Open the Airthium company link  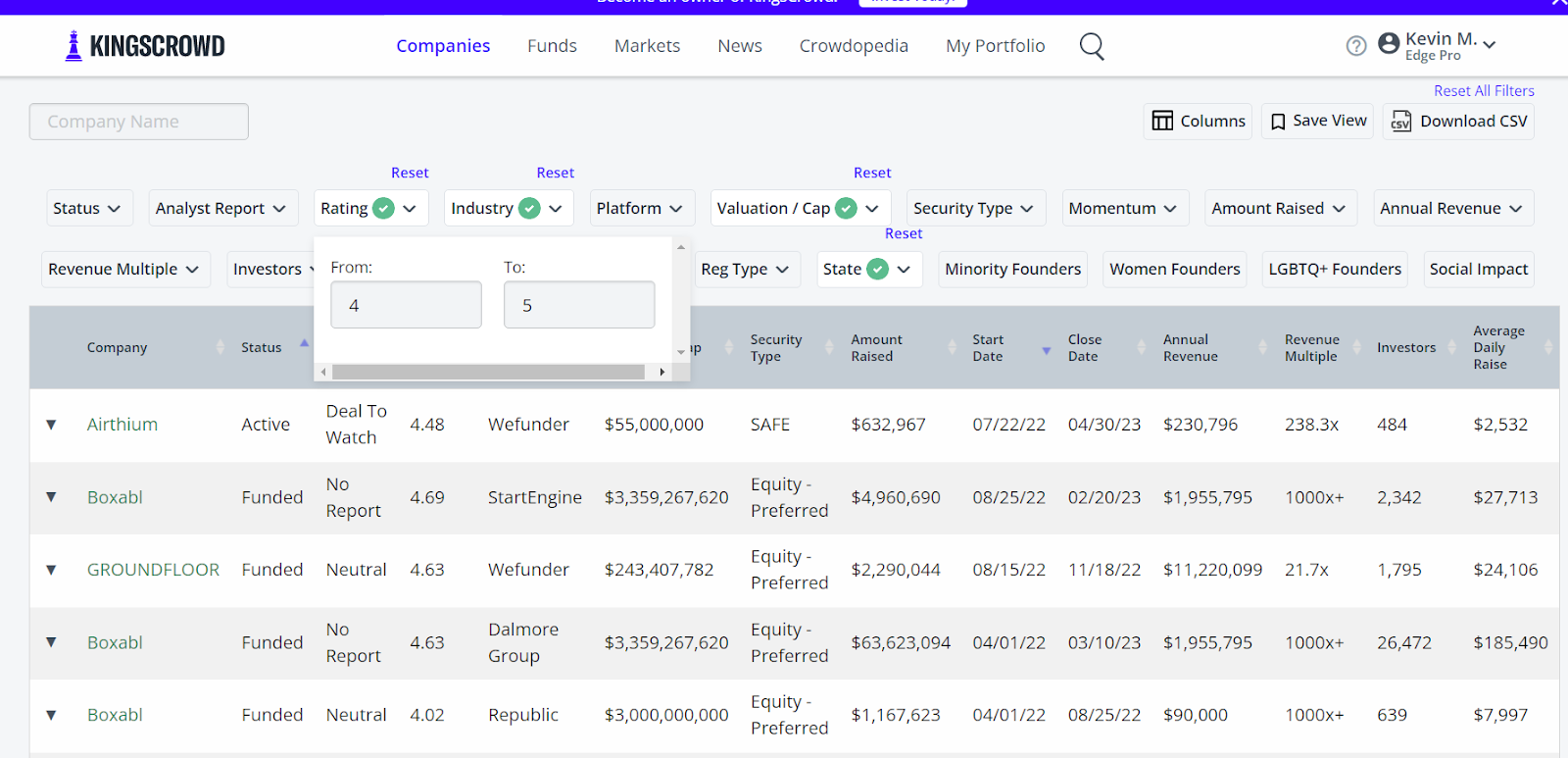coord(122,425)
